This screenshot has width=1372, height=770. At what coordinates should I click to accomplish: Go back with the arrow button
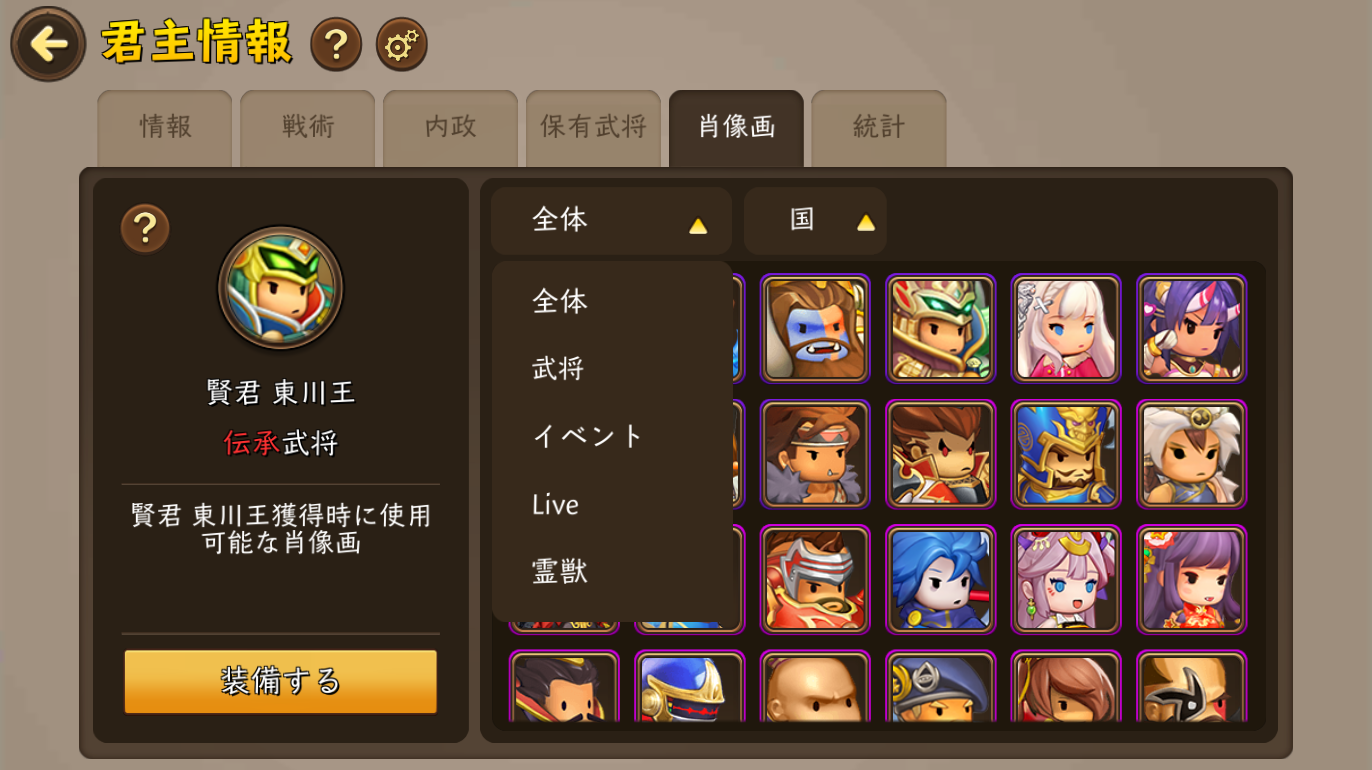(x=48, y=44)
